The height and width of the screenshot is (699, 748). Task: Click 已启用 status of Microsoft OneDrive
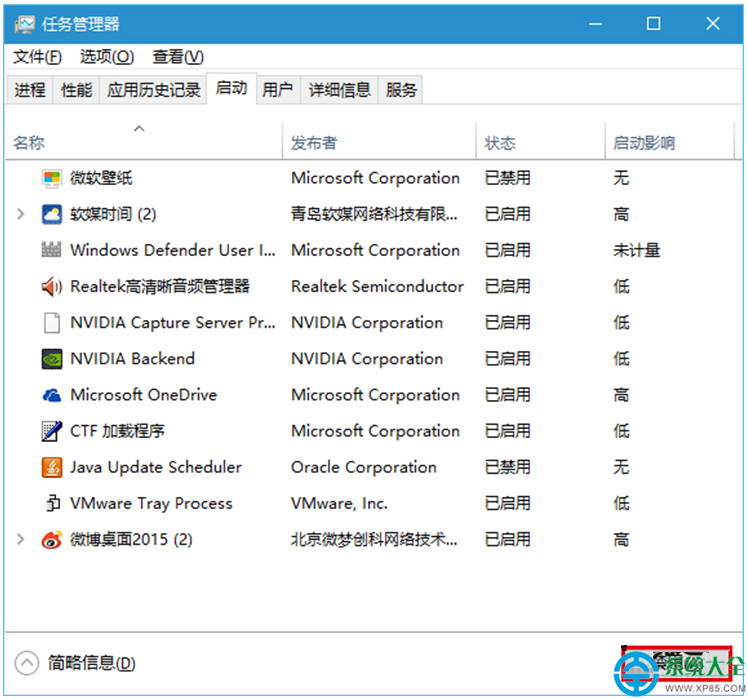(508, 395)
